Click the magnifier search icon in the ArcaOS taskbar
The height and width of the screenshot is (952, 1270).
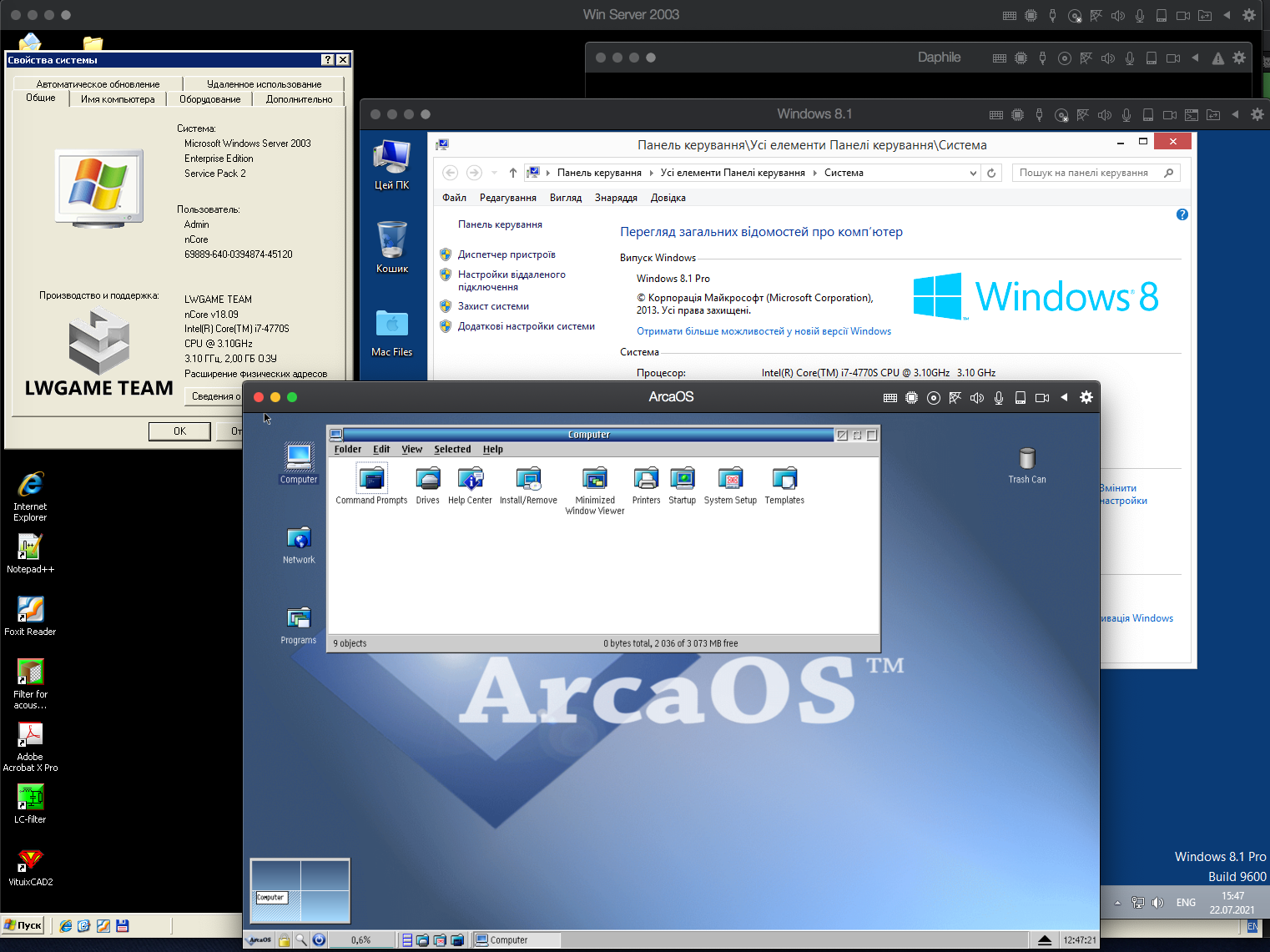click(x=301, y=940)
